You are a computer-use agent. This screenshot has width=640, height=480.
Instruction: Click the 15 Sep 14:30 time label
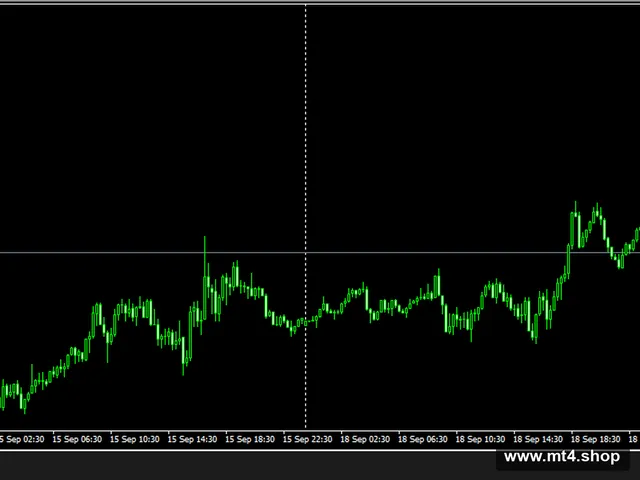click(192, 440)
